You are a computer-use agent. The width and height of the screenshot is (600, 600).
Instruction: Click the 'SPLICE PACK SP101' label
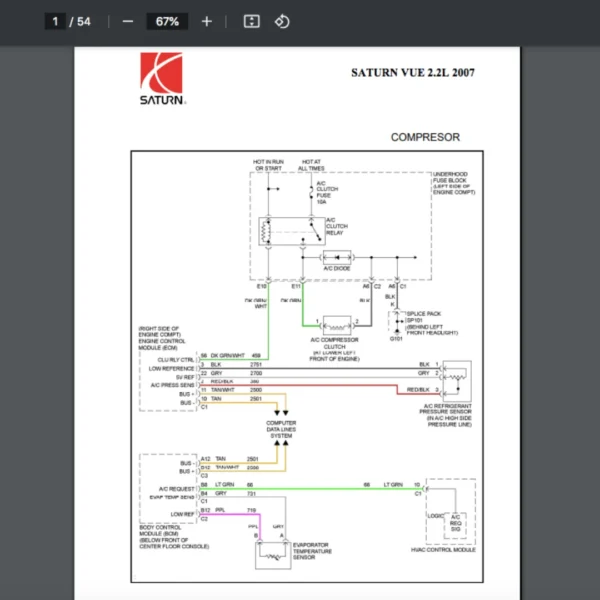click(423, 317)
